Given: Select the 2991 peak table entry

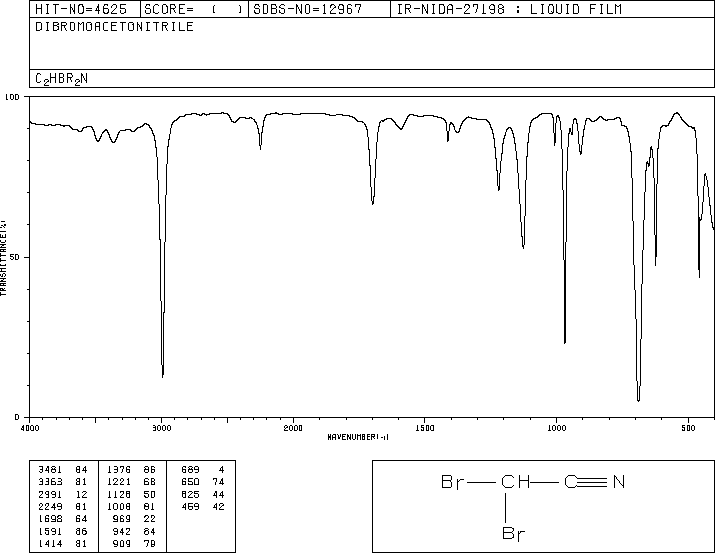Looking at the screenshot, I should coord(62,494).
